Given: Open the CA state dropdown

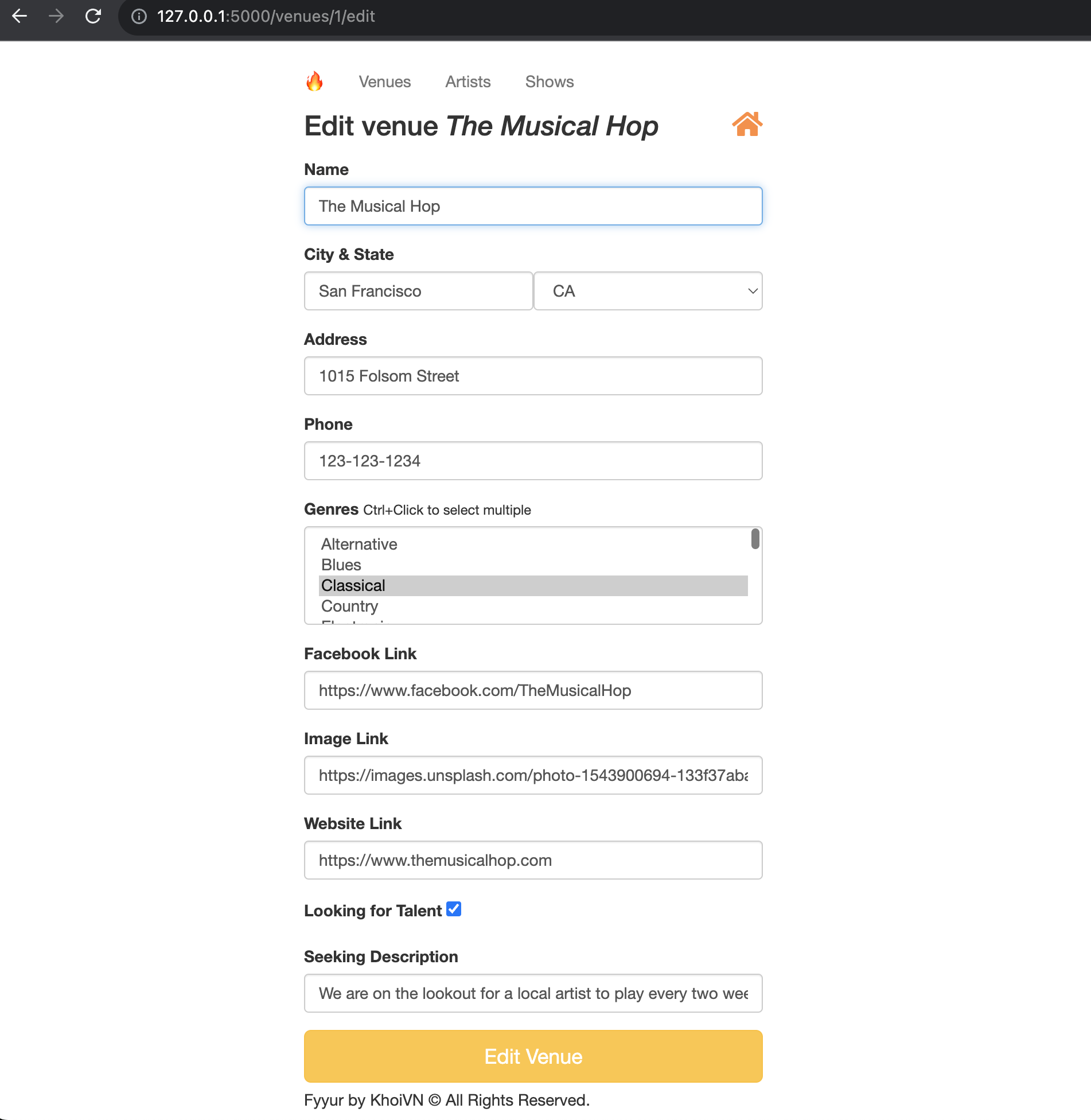Looking at the screenshot, I should (648, 291).
